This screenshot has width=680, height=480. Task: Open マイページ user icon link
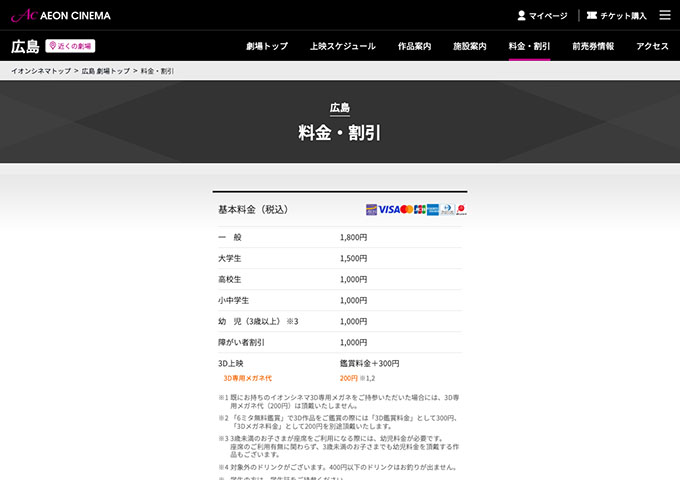[542, 16]
